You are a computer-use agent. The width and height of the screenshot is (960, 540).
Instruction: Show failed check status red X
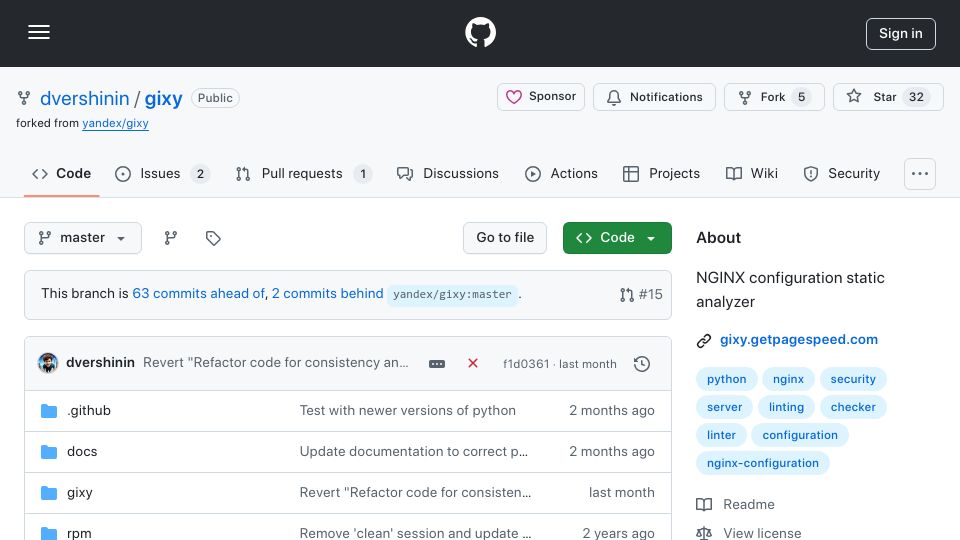point(473,363)
